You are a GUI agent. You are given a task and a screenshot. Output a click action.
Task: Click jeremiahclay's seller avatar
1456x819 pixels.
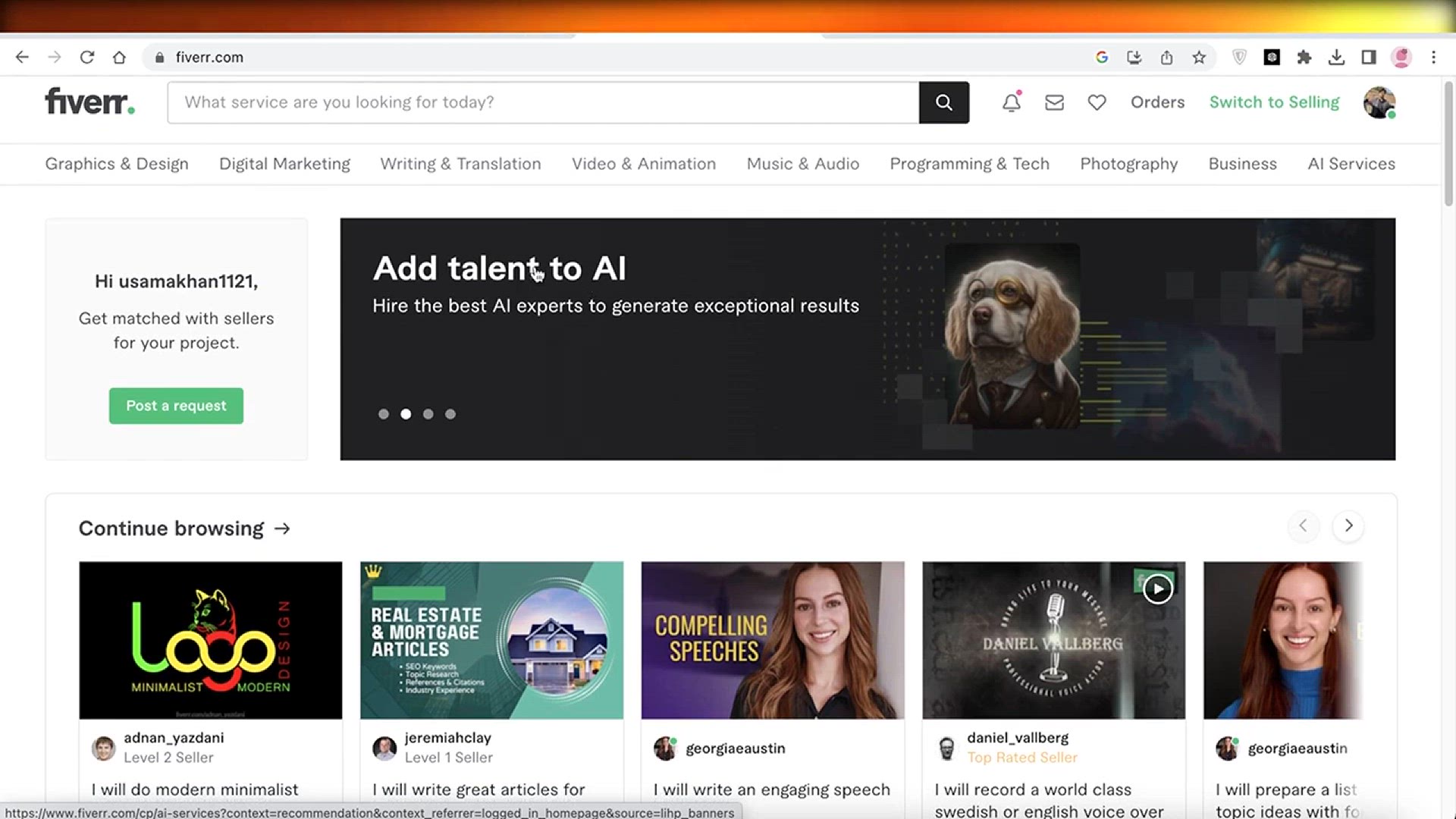(384, 748)
